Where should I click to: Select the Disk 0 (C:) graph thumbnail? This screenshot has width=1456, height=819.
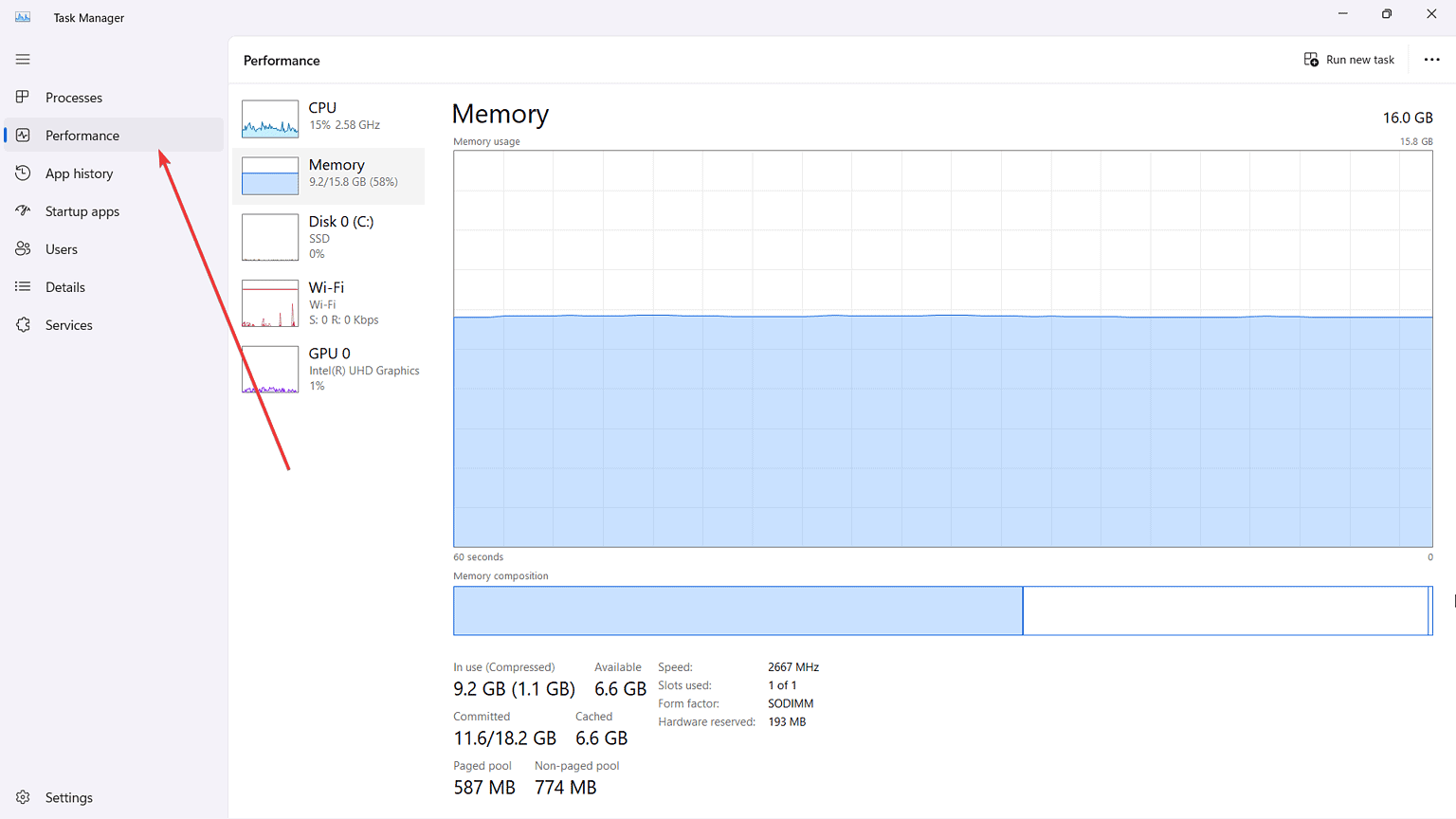270,237
